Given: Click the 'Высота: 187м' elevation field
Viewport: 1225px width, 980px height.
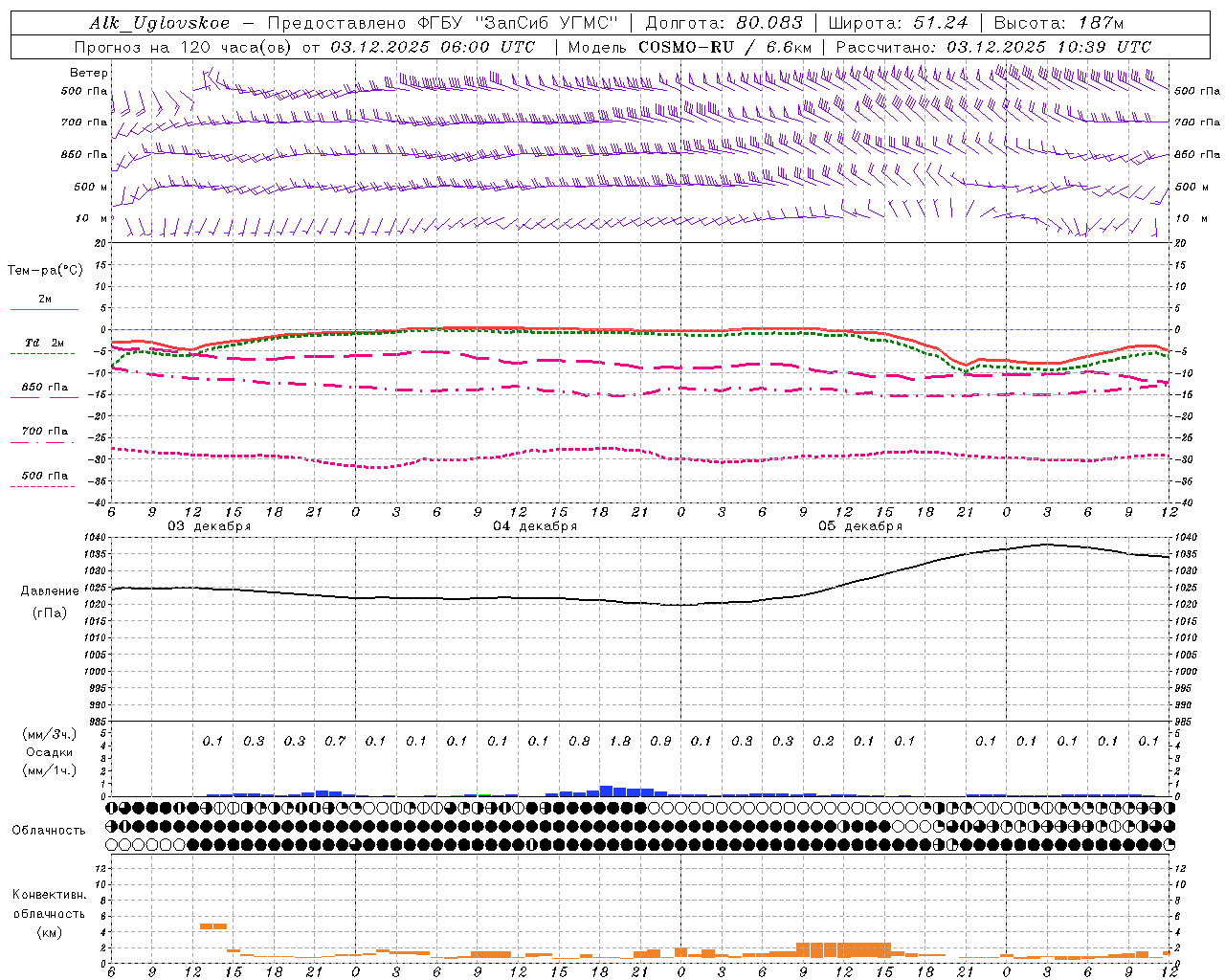Looking at the screenshot, I should click(1058, 23).
